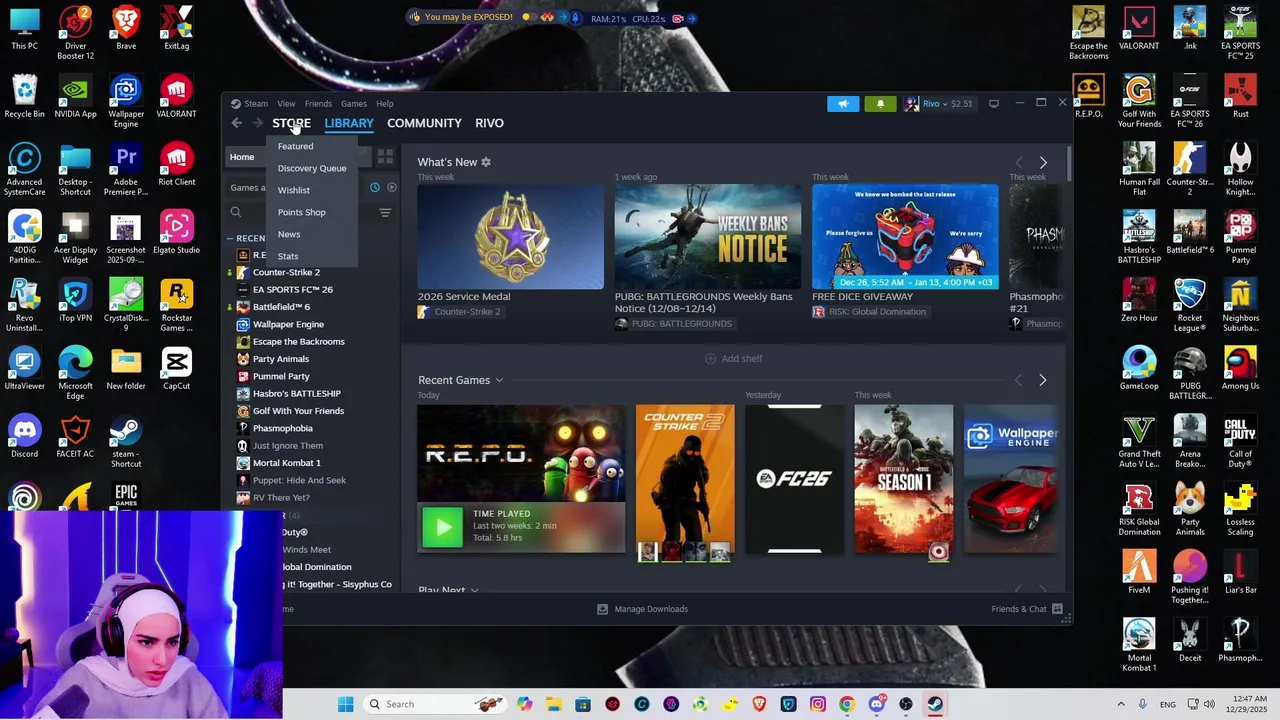Open PUBG Weekly Bans Notice thumbnail
Viewport: 1280px width, 720px height.
pyautogui.click(x=708, y=236)
